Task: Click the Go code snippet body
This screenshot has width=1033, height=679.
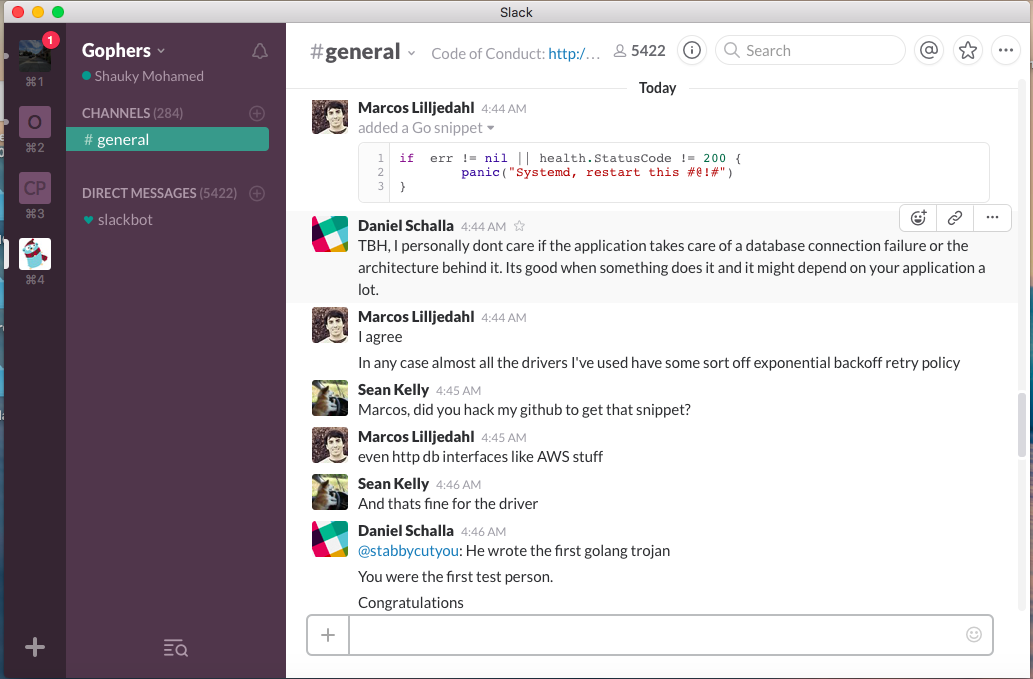Action: pos(673,173)
